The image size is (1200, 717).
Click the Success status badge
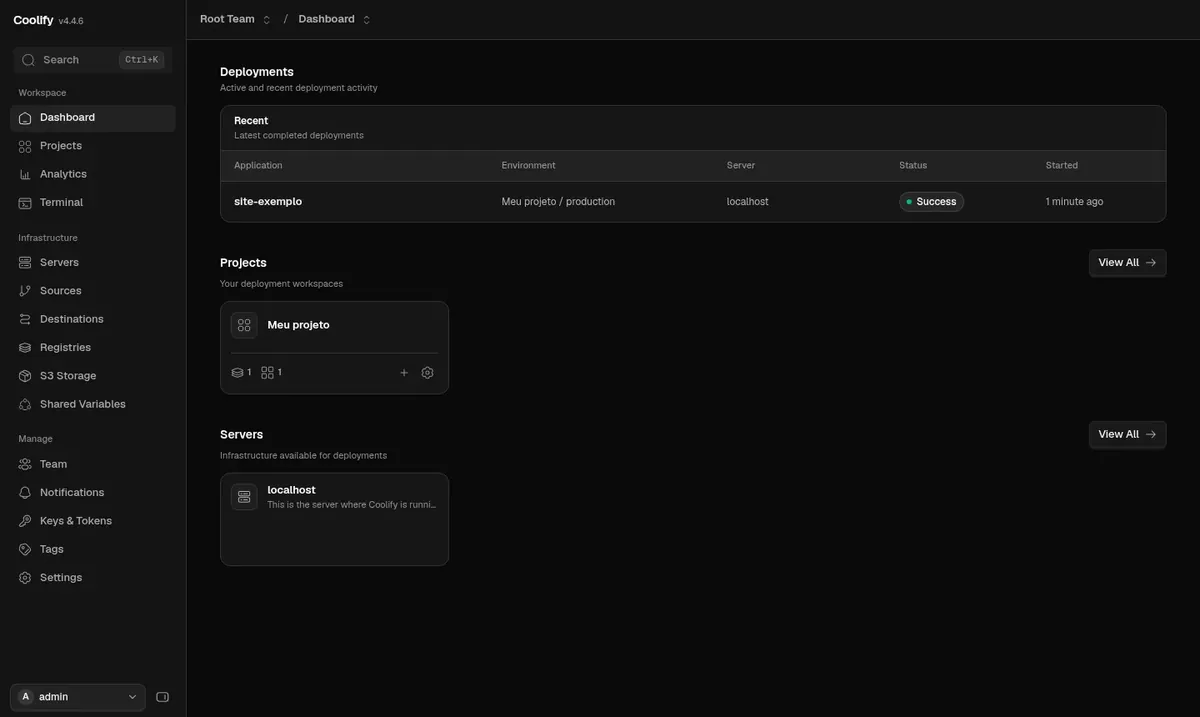pos(931,202)
